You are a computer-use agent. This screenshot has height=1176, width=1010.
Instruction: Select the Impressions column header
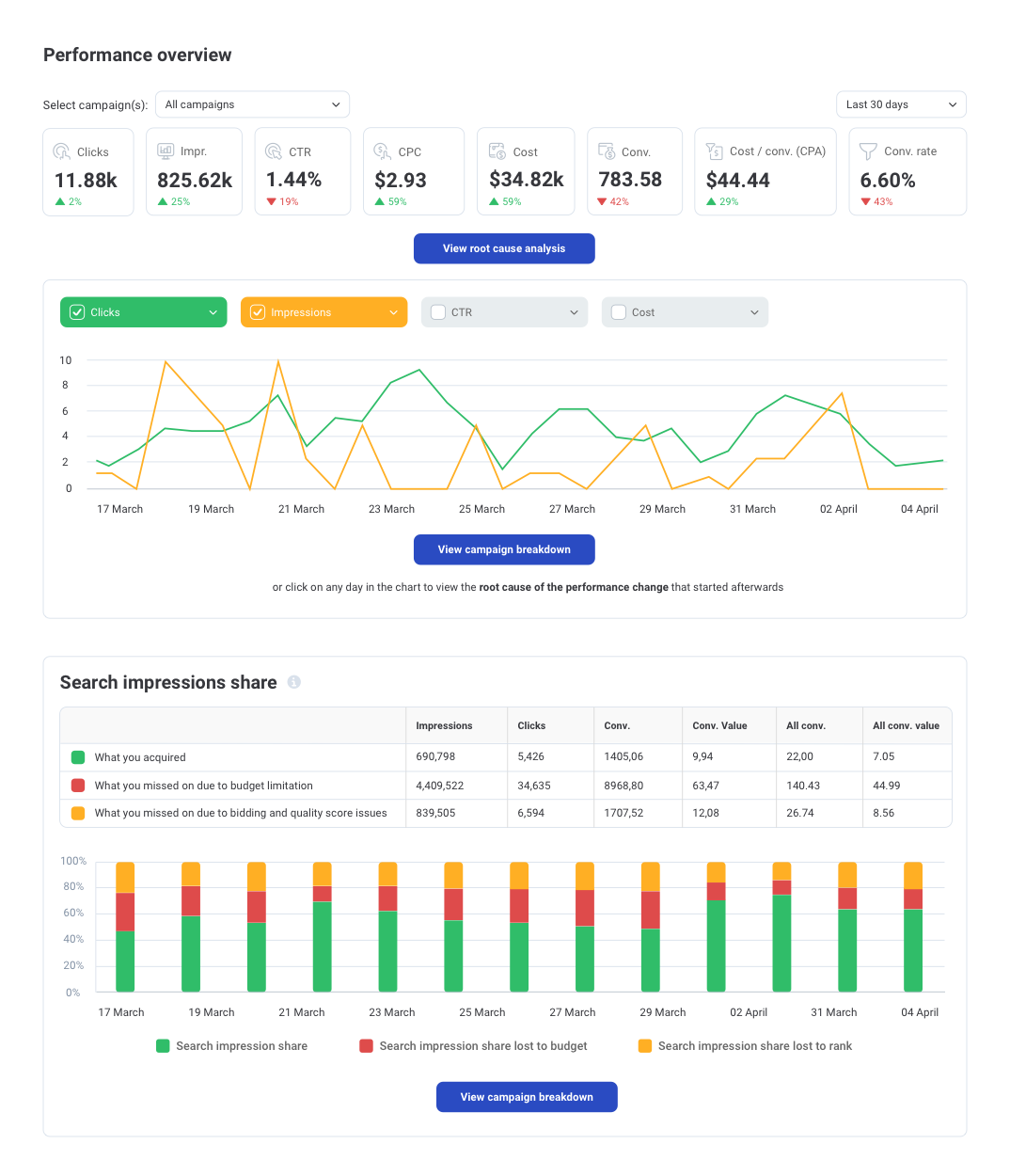[x=447, y=725]
